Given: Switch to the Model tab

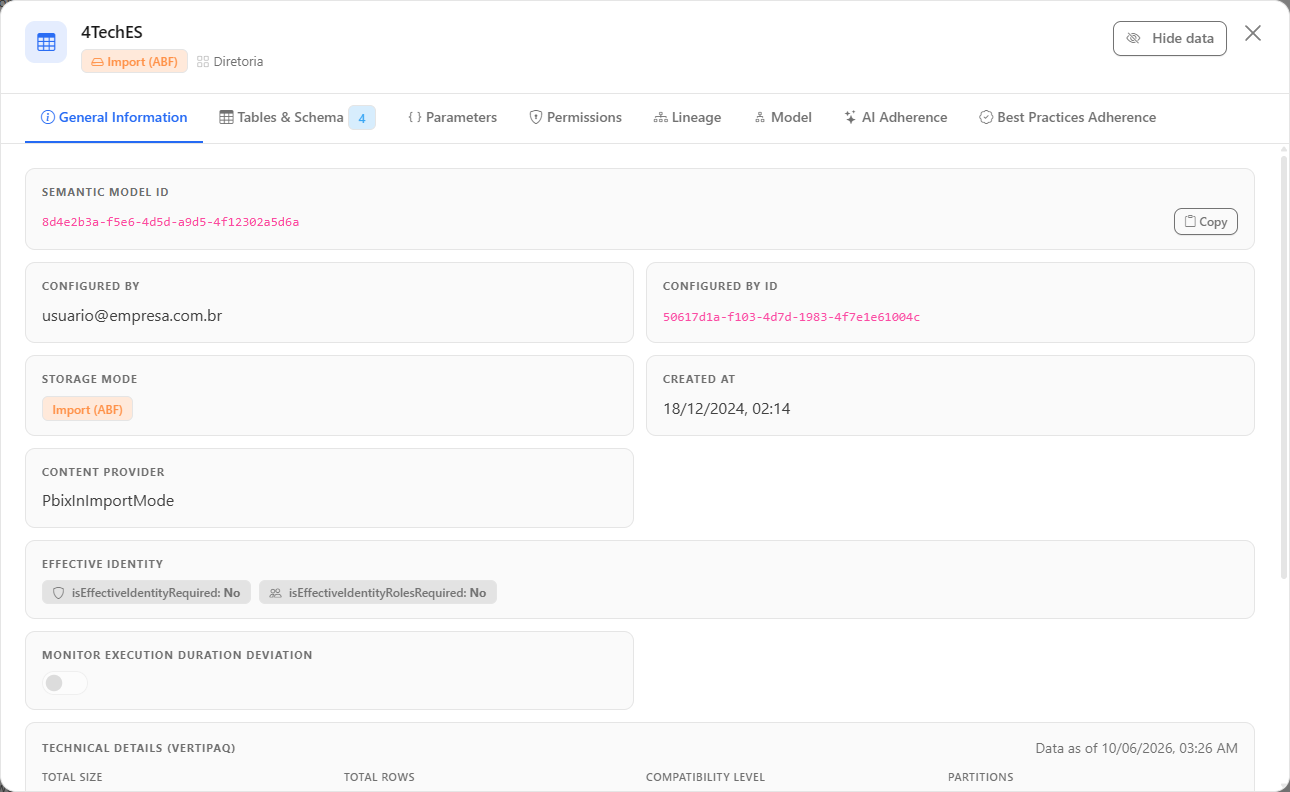Looking at the screenshot, I should [x=782, y=117].
